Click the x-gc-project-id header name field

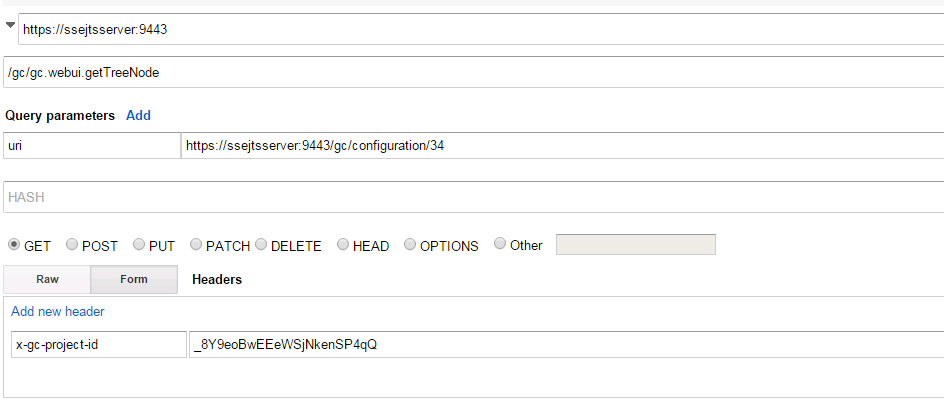click(95, 345)
